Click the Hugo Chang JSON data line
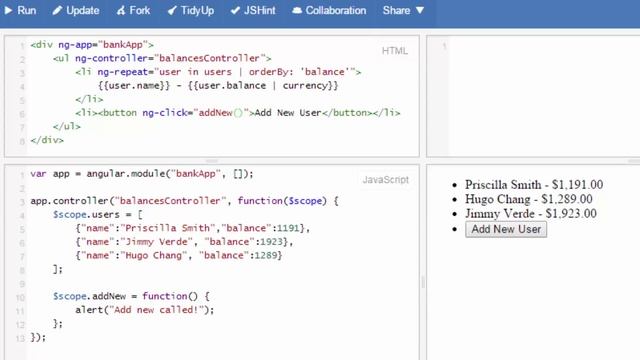This screenshot has height=360, width=640. [179, 256]
